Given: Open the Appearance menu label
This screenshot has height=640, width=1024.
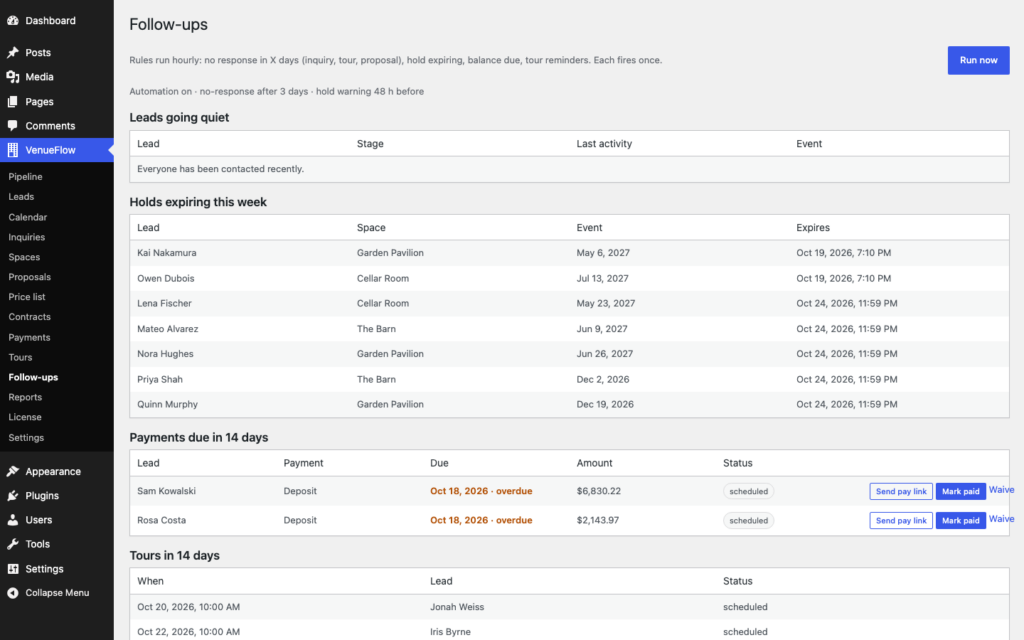Looking at the screenshot, I should point(53,471).
